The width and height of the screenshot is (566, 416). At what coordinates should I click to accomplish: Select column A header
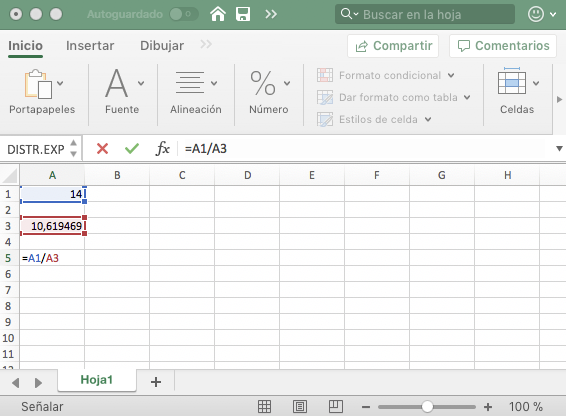point(52,176)
